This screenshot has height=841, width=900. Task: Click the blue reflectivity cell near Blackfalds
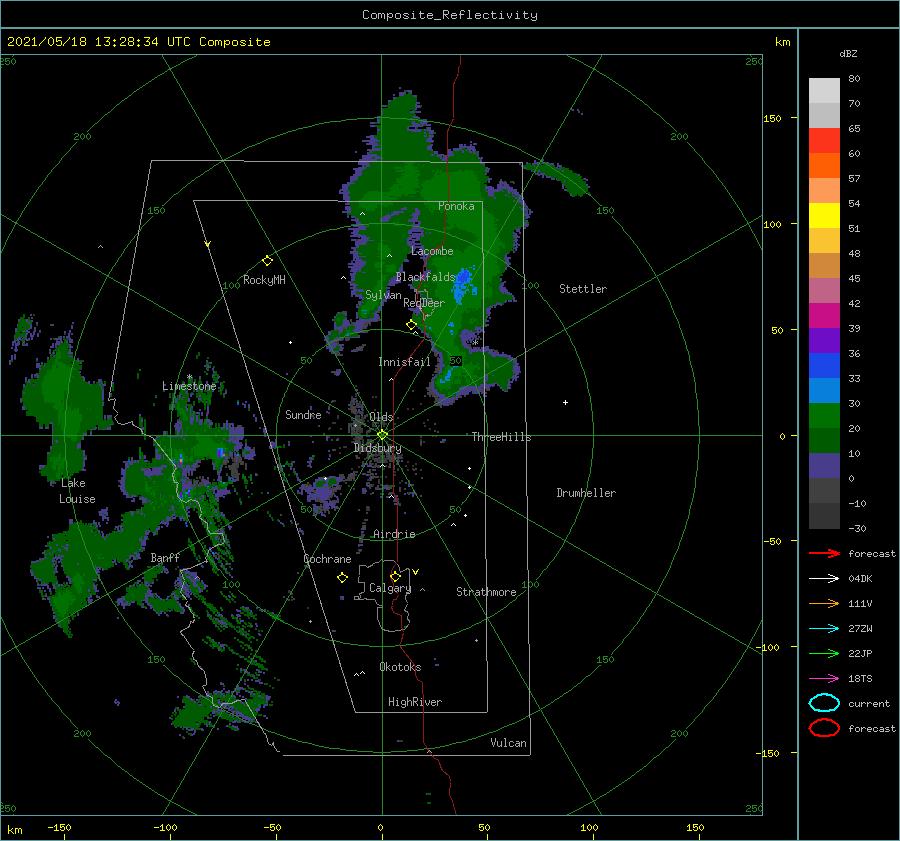[x=463, y=284]
